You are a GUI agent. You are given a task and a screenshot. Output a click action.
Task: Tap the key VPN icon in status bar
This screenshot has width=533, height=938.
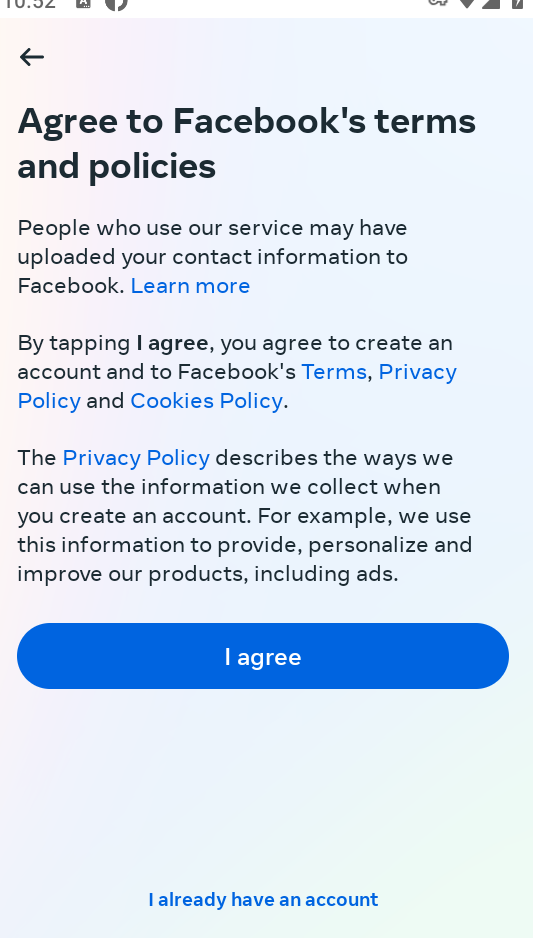click(x=438, y=3)
